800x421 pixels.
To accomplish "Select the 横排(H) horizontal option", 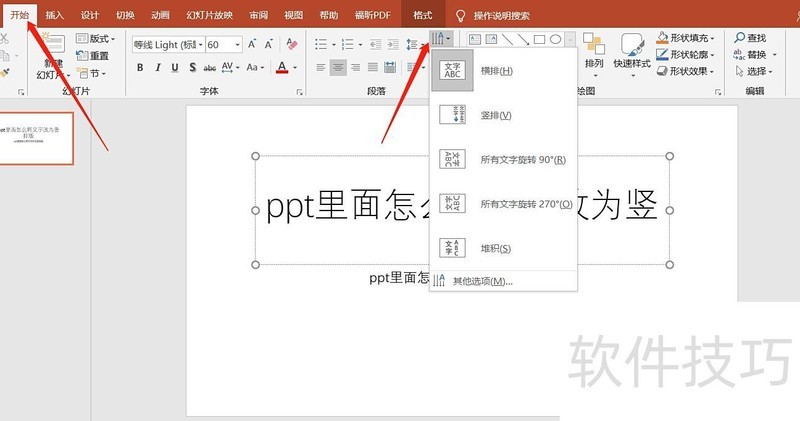I will (x=503, y=70).
